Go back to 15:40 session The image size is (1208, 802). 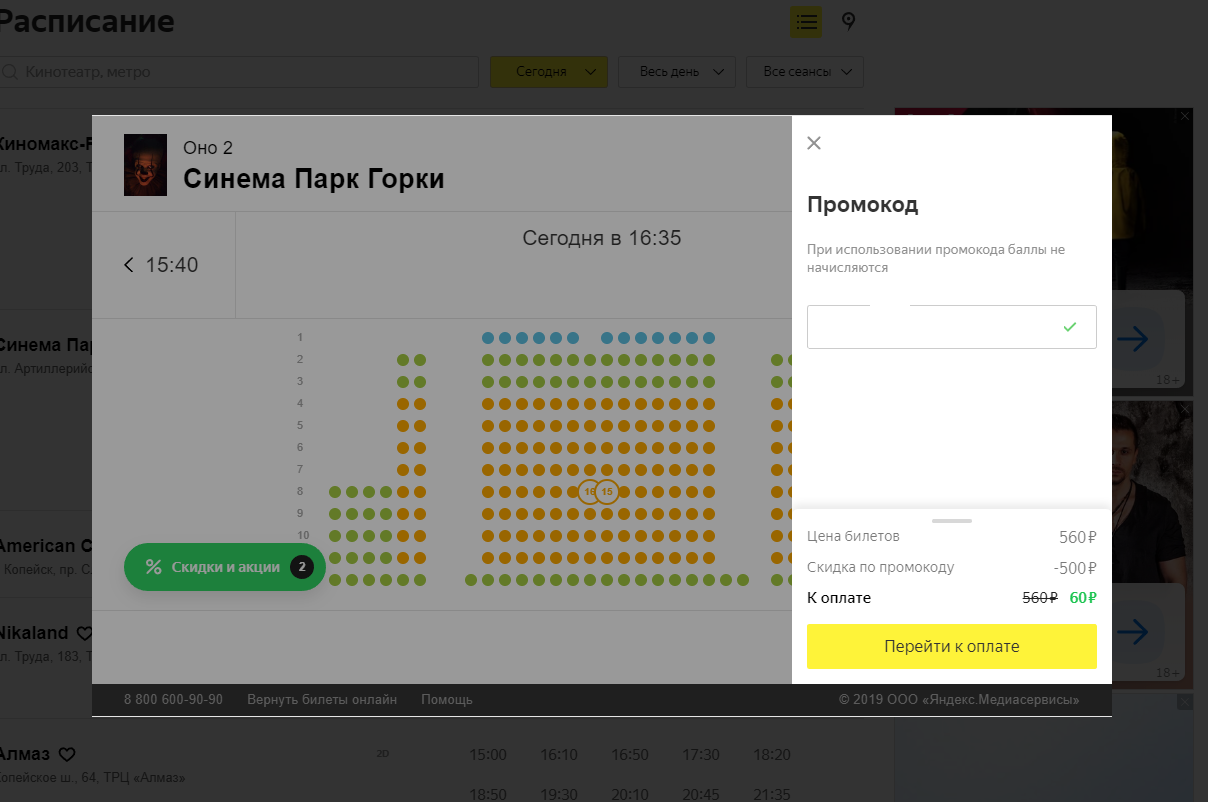pos(161,265)
